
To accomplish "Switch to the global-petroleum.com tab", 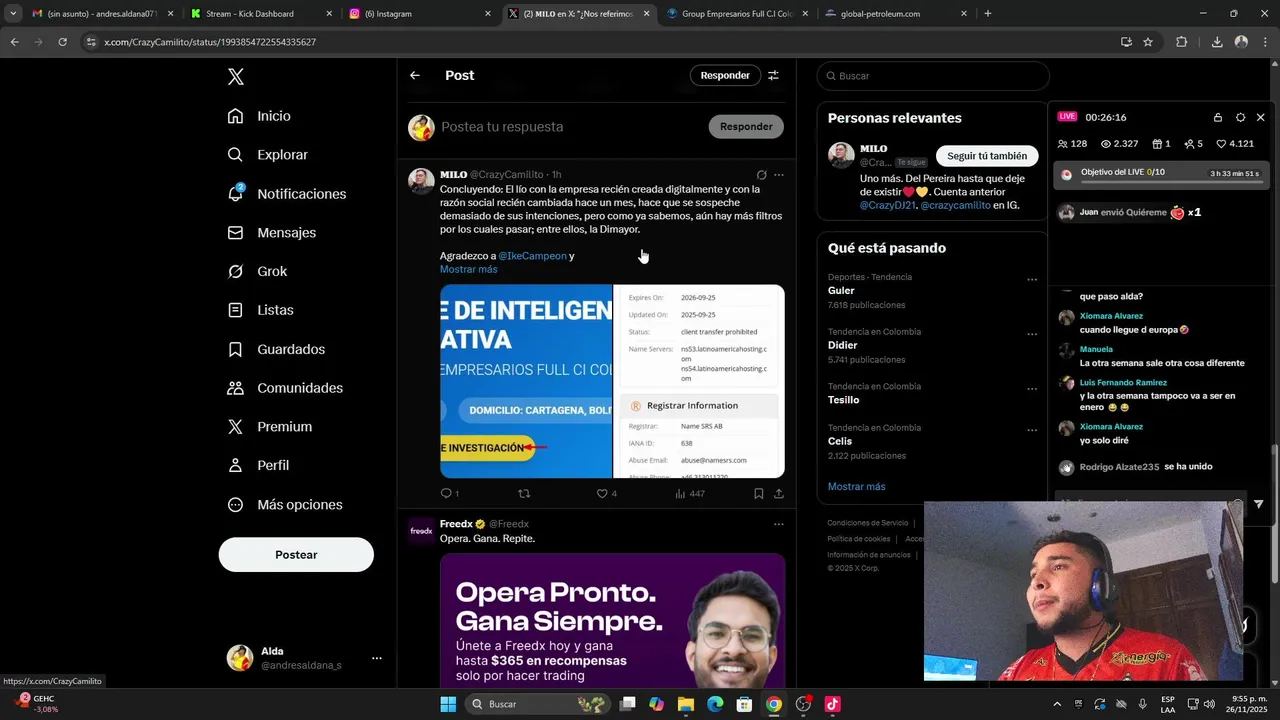I will (897, 14).
